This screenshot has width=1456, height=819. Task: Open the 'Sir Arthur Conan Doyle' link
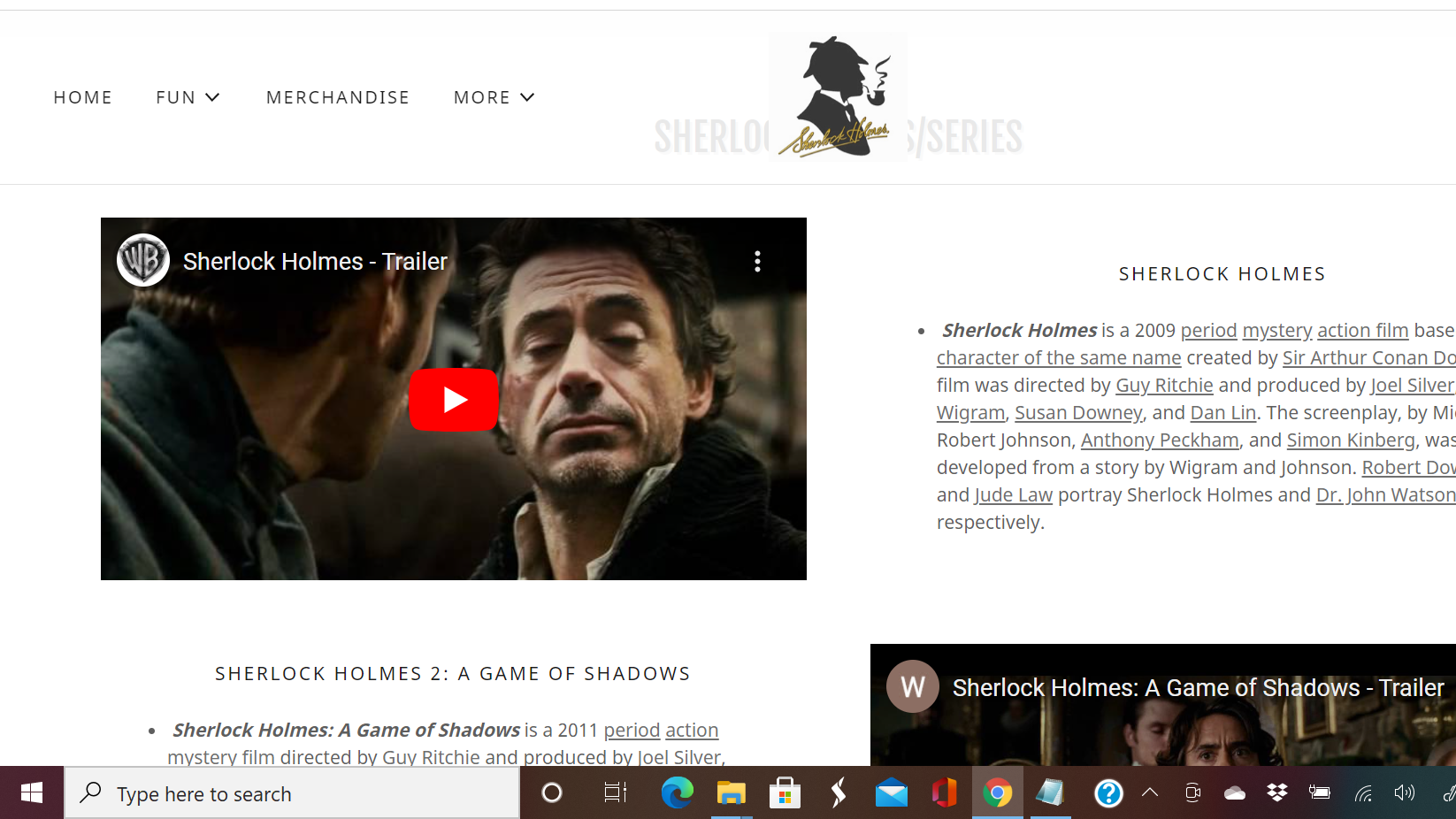point(1369,357)
